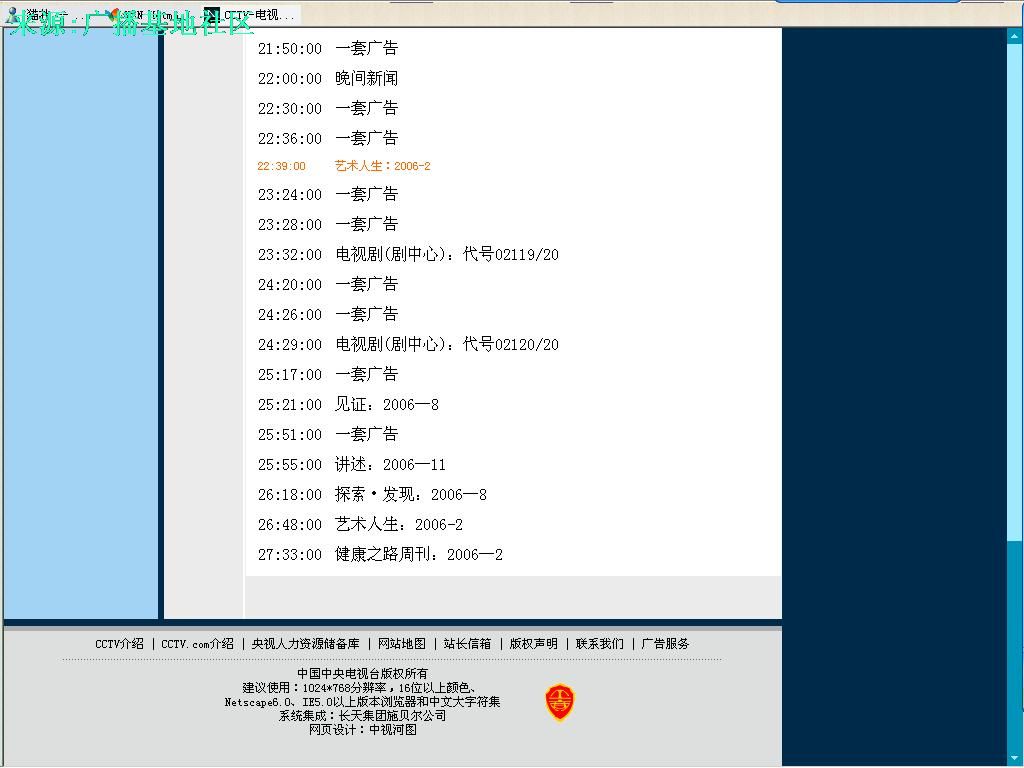
Task: Click the 联系我们 contact link
Action: click(x=599, y=644)
